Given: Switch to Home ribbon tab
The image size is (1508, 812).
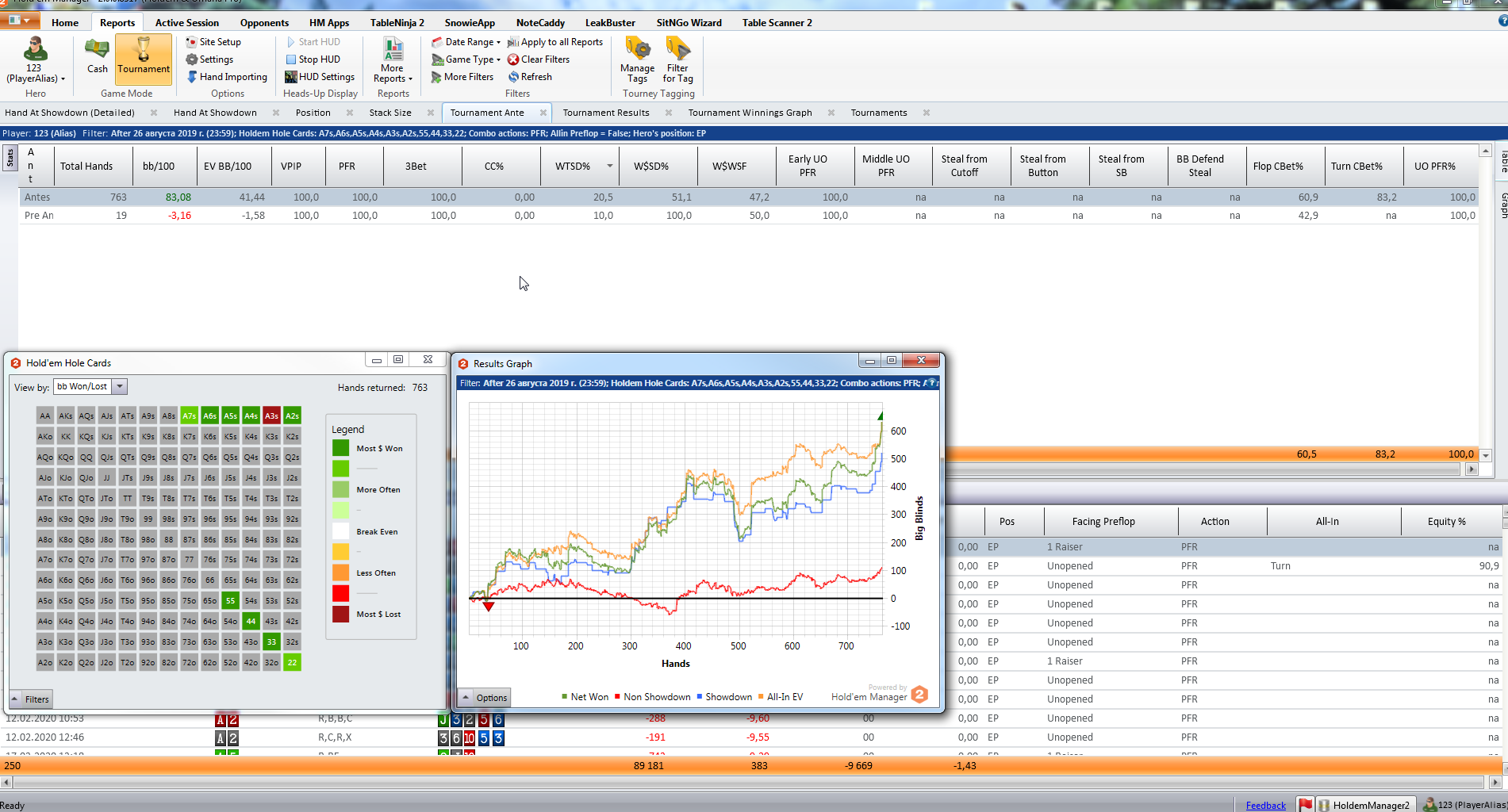Looking at the screenshot, I should 65,22.
